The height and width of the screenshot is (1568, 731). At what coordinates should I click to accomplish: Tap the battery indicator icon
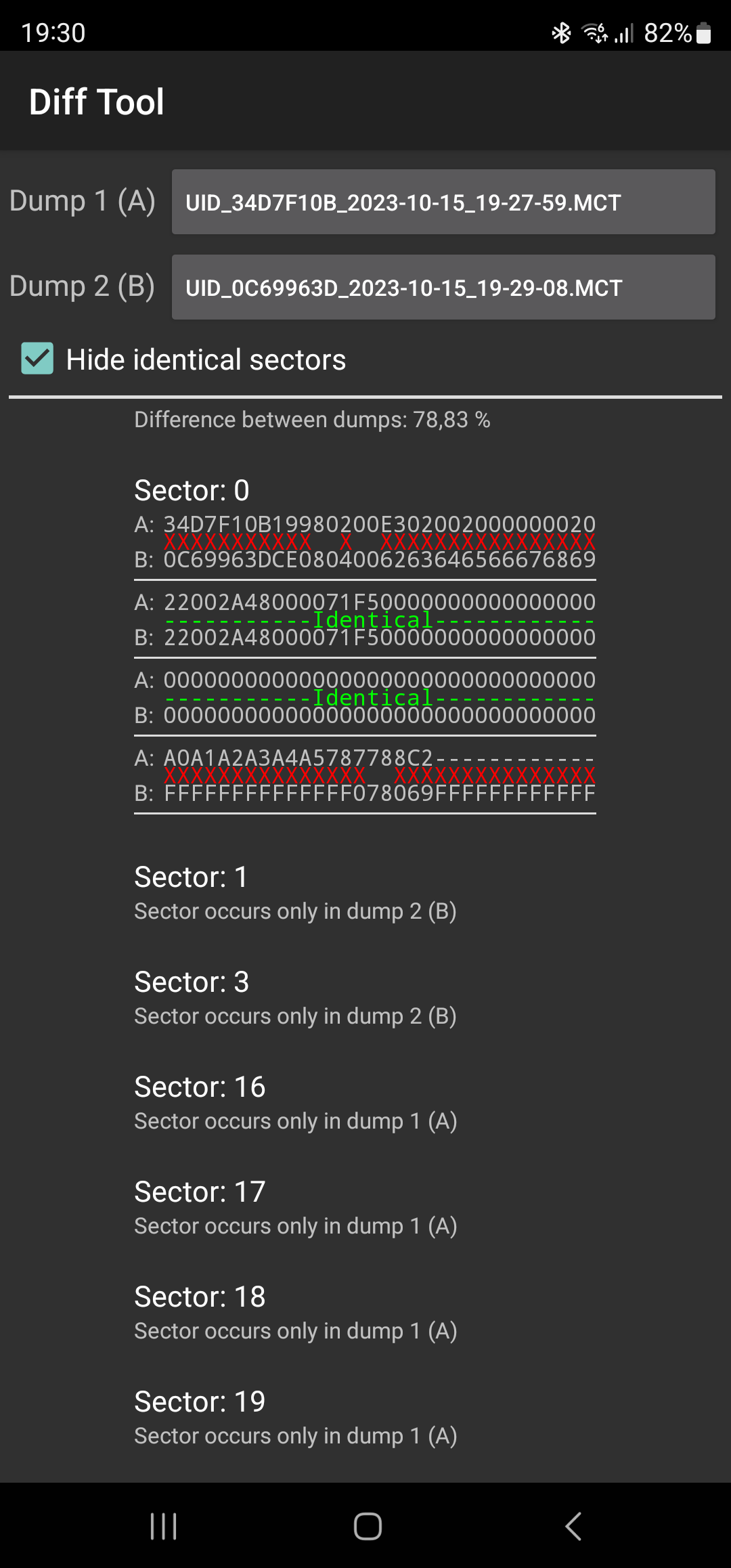coord(704,32)
